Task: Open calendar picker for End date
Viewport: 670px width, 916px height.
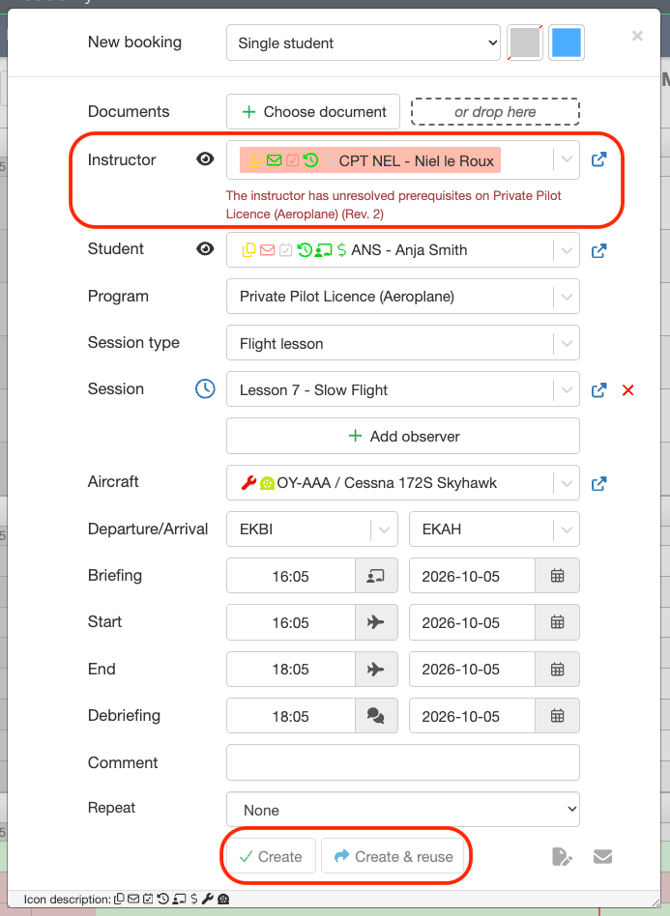Action: 557,669
